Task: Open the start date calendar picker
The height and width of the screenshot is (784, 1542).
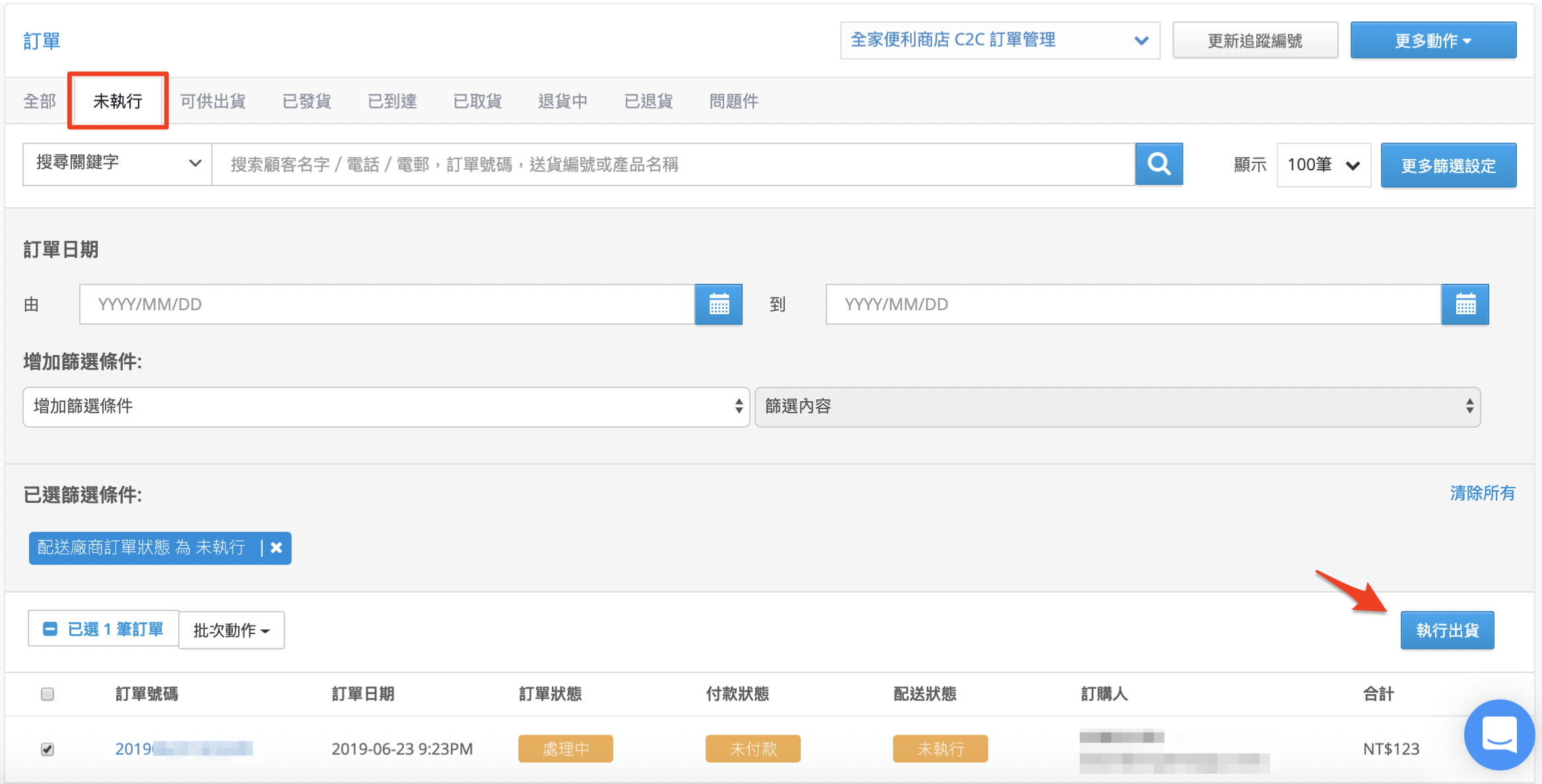Action: (719, 304)
